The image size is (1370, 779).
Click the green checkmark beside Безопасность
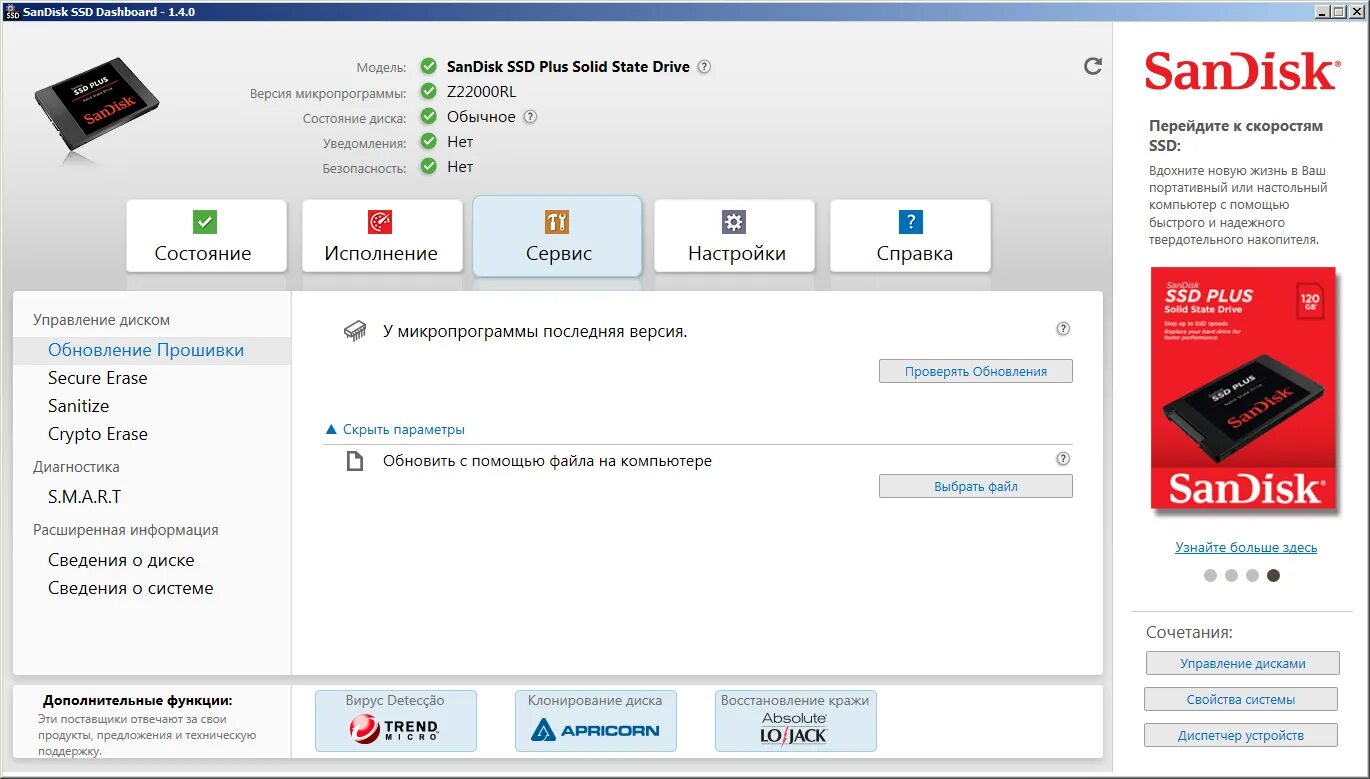point(429,166)
